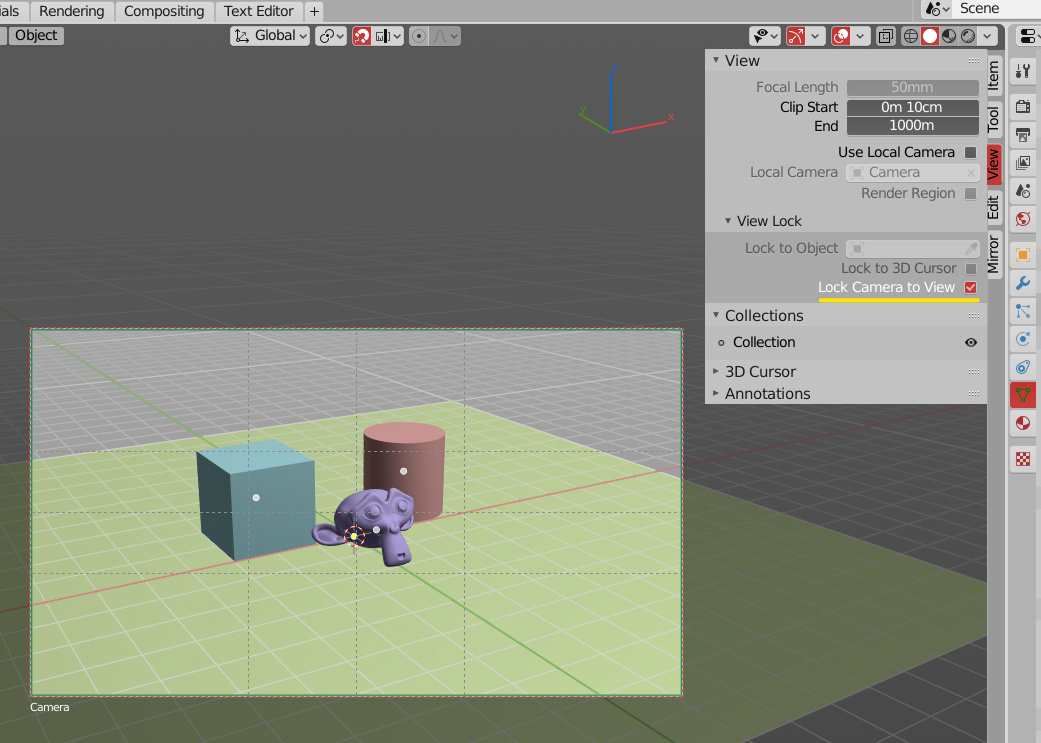Open the overlays options dropdown arrow
The width and height of the screenshot is (1041, 743).
[861, 36]
